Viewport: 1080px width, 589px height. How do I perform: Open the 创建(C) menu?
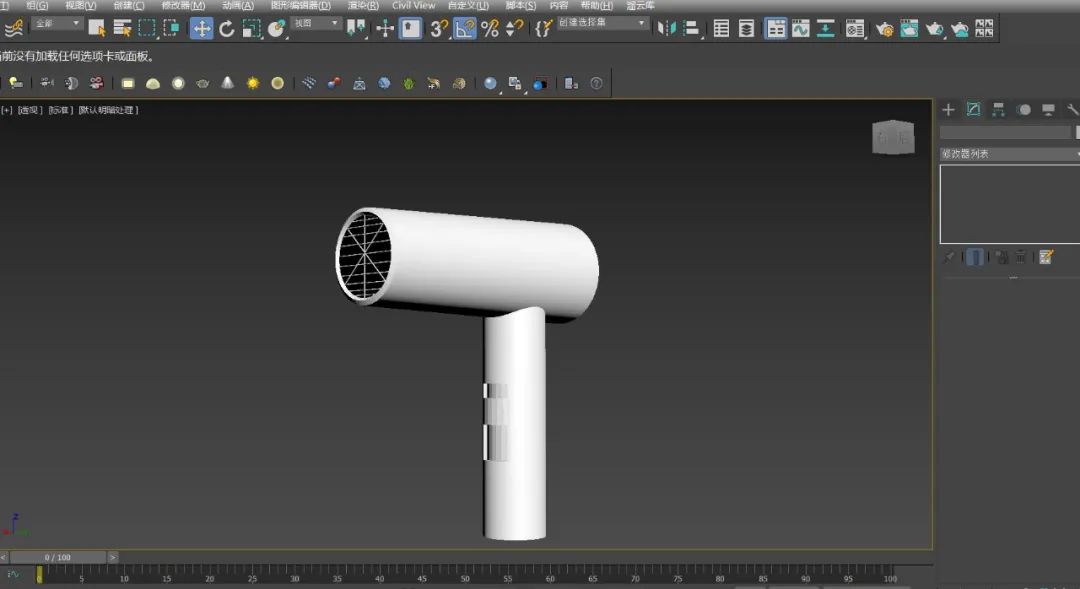click(129, 6)
